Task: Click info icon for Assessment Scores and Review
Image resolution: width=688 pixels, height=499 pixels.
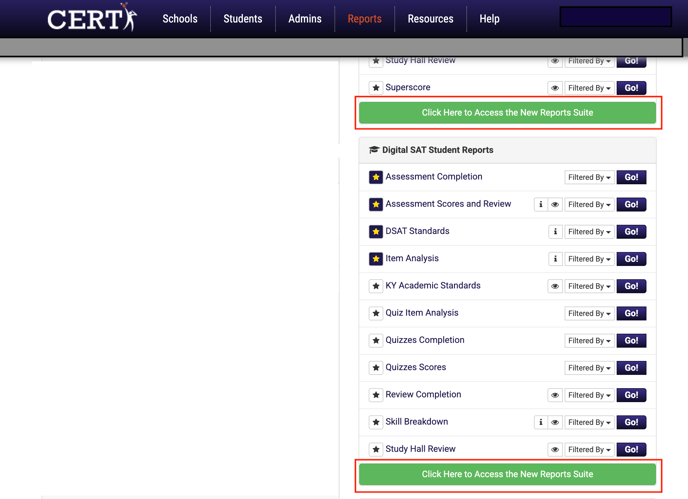Action: pyautogui.click(x=541, y=205)
